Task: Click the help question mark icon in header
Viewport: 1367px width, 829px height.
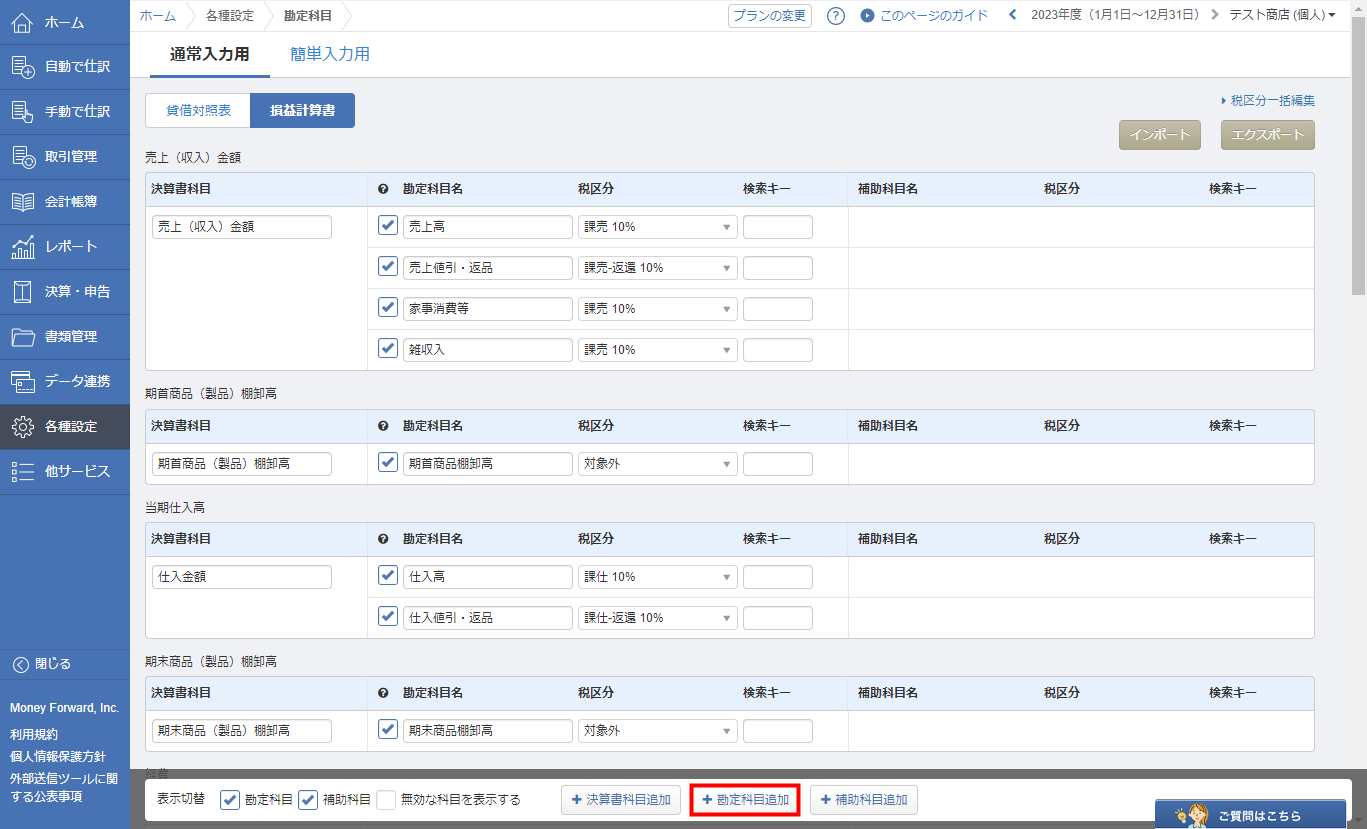Action: pyautogui.click(x=836, y=16)
